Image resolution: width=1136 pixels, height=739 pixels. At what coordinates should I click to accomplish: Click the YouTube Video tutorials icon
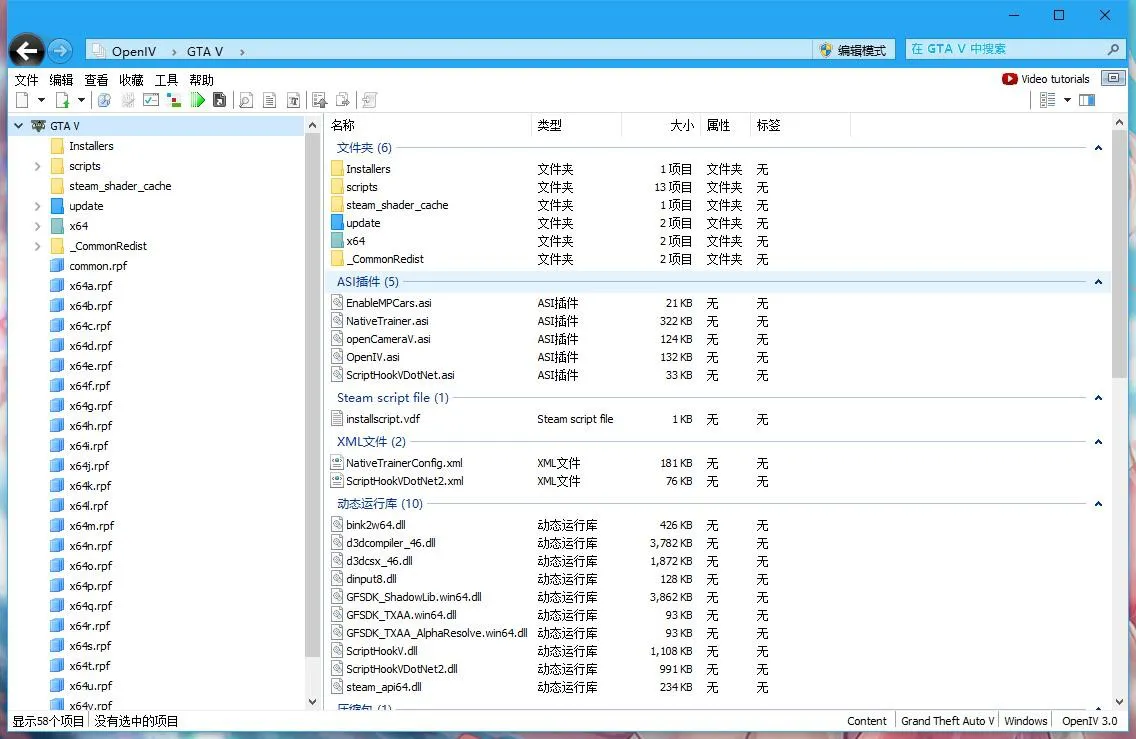(1009, 79)
